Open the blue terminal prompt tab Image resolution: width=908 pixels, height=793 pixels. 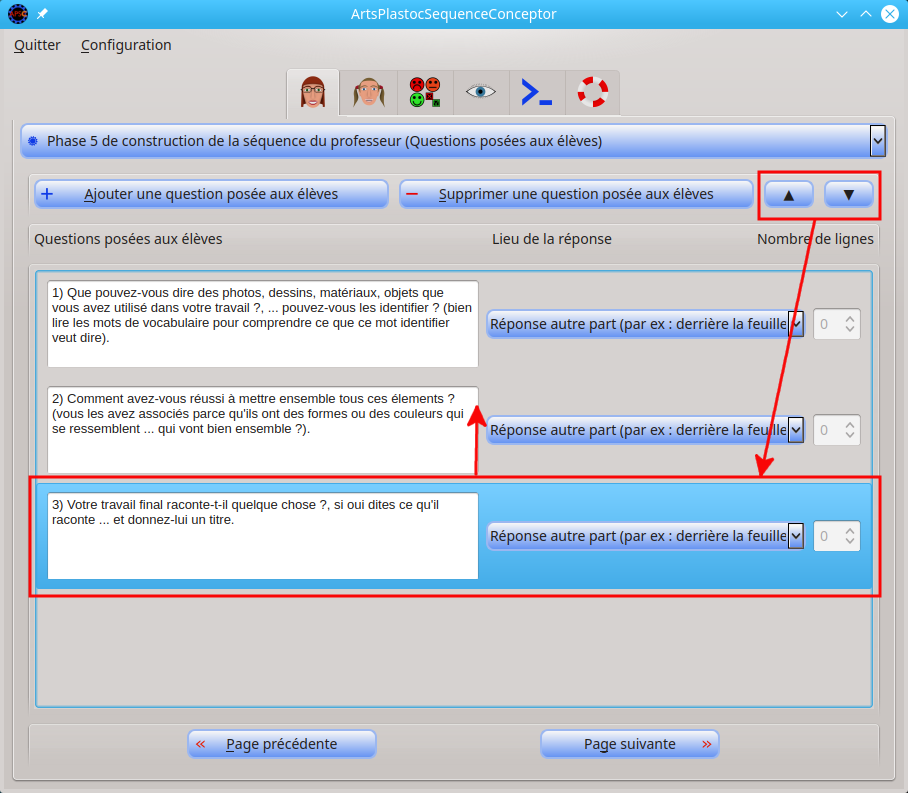click(537, 93)
